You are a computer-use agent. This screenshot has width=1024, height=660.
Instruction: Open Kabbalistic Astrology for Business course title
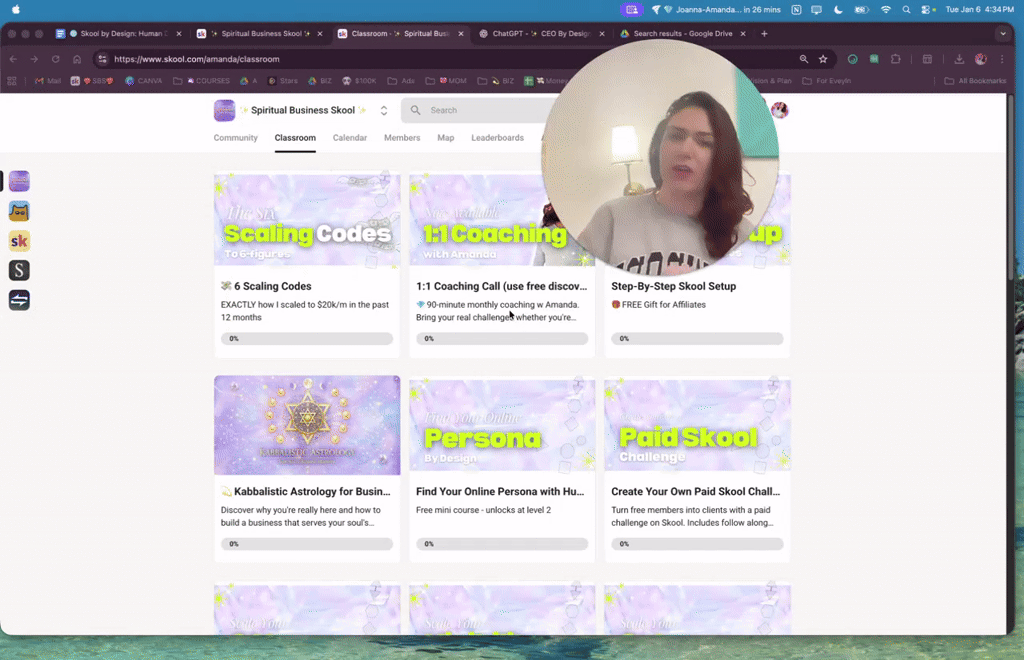pyautogui.click(x=306, y=491)
